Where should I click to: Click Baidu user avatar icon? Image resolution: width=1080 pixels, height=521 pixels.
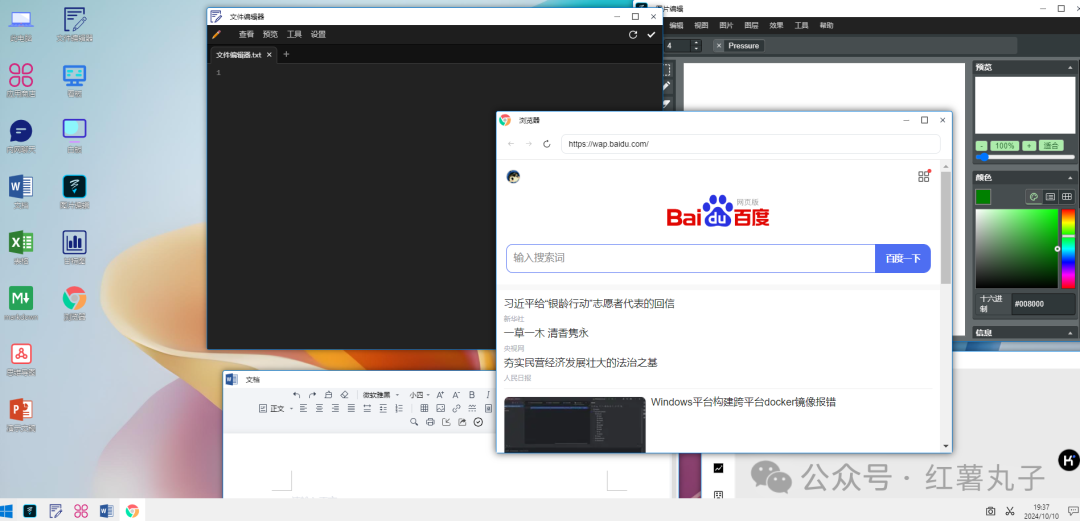pos(513,176)
